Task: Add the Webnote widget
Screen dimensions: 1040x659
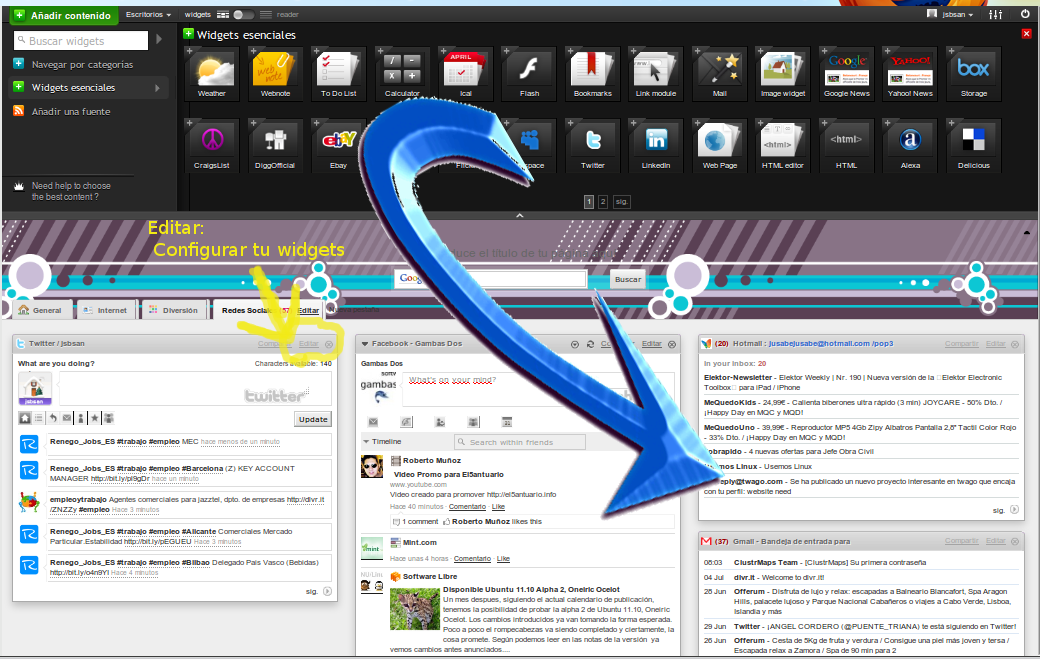Action: pyautogui.click(x=275, y=74)
